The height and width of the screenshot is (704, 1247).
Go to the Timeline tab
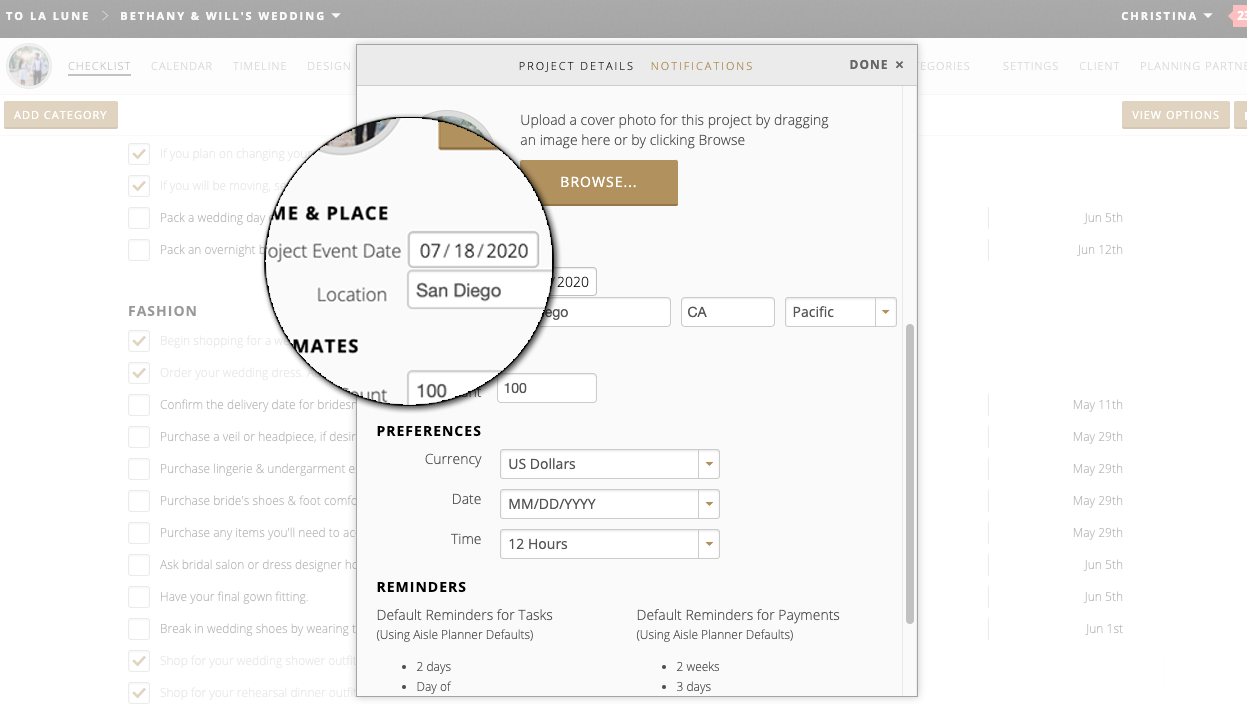(259, 66)
